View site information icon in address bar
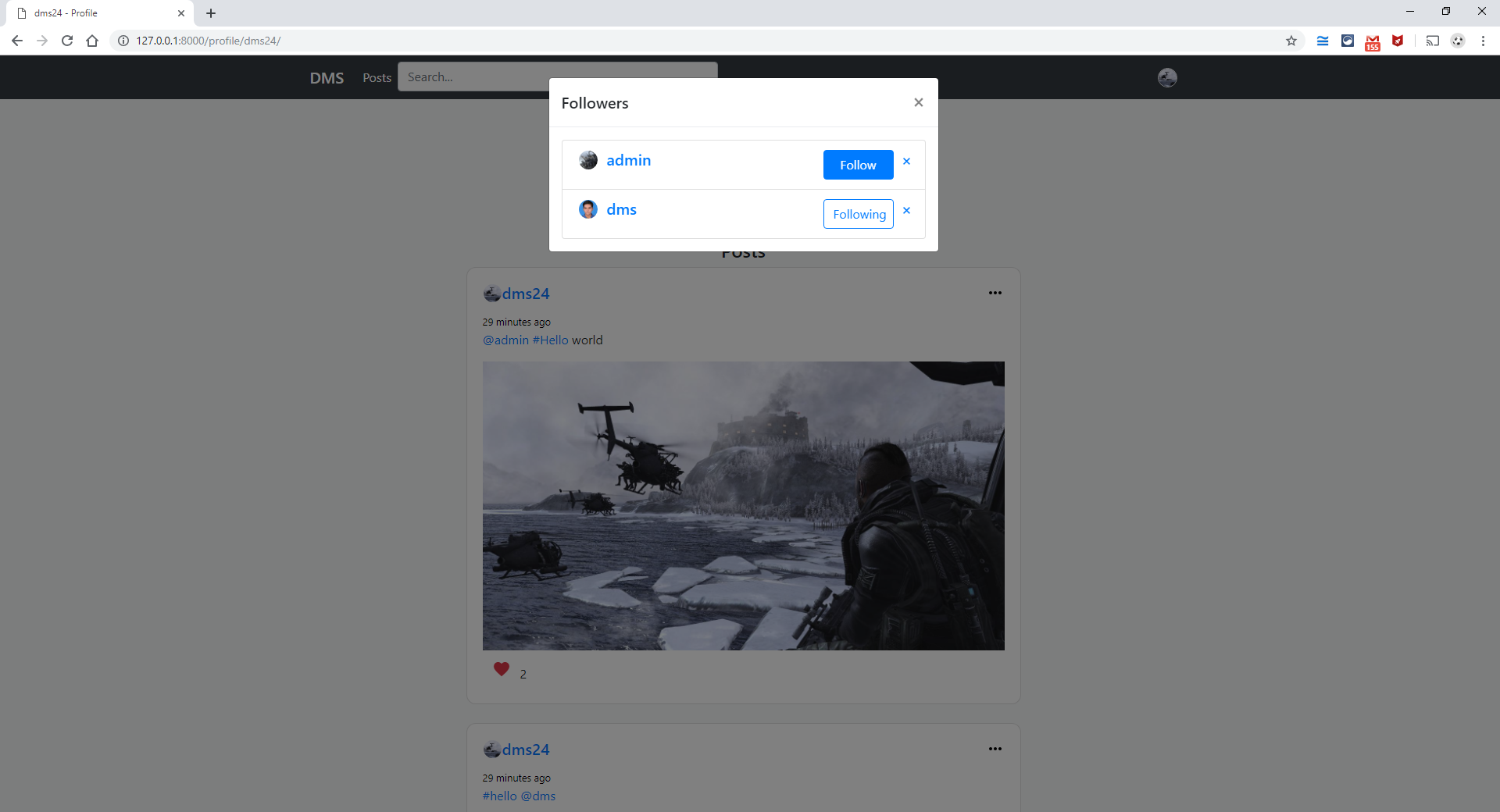Viewport: 1500px width, 812px height. pyautogui.click(x=123, y=41)
